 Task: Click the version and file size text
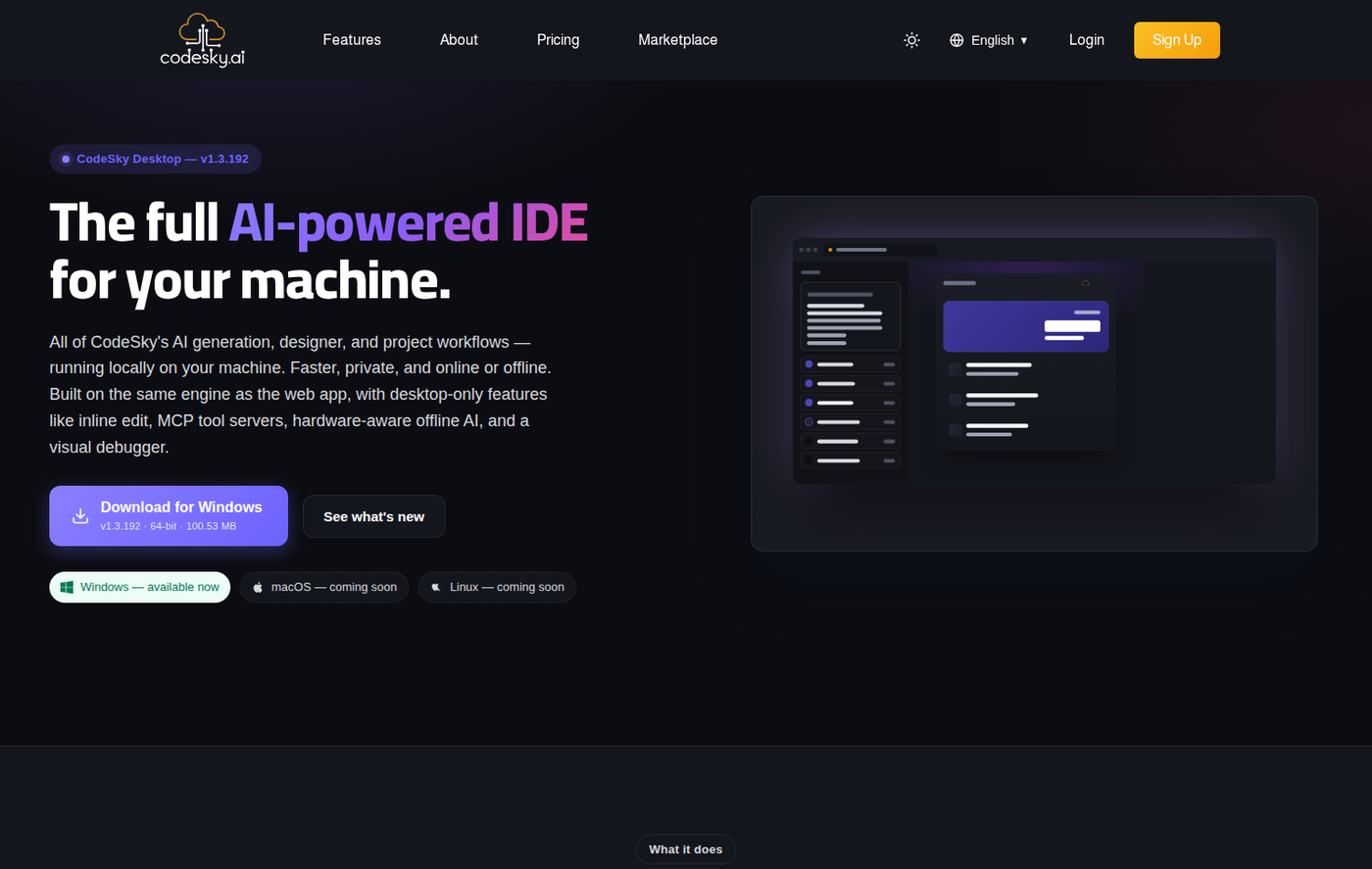[x=169, y=526]
